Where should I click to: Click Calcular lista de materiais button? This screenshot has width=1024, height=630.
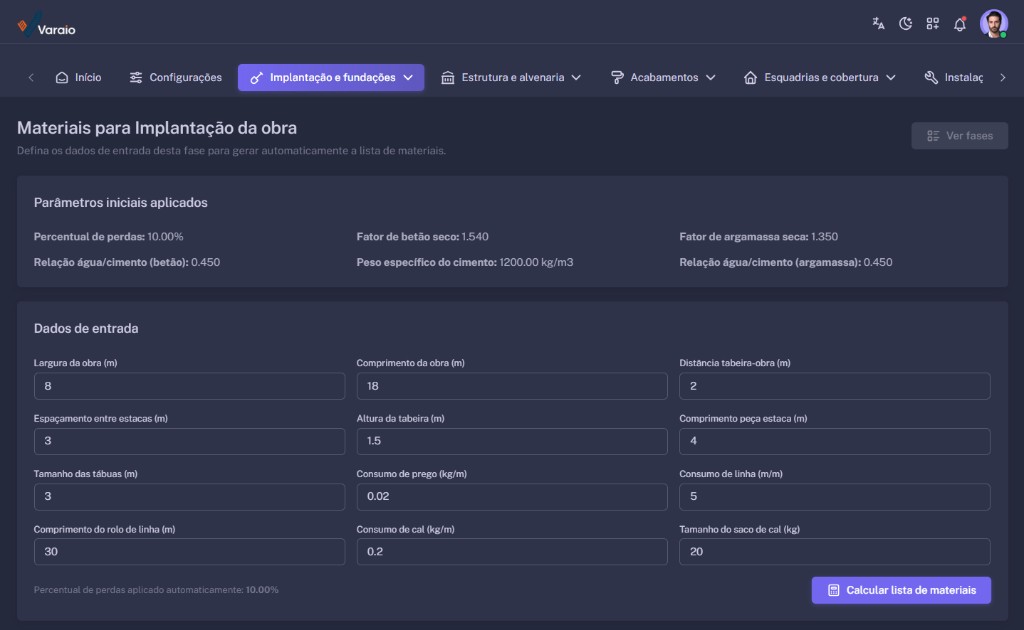tap(901, 590)
